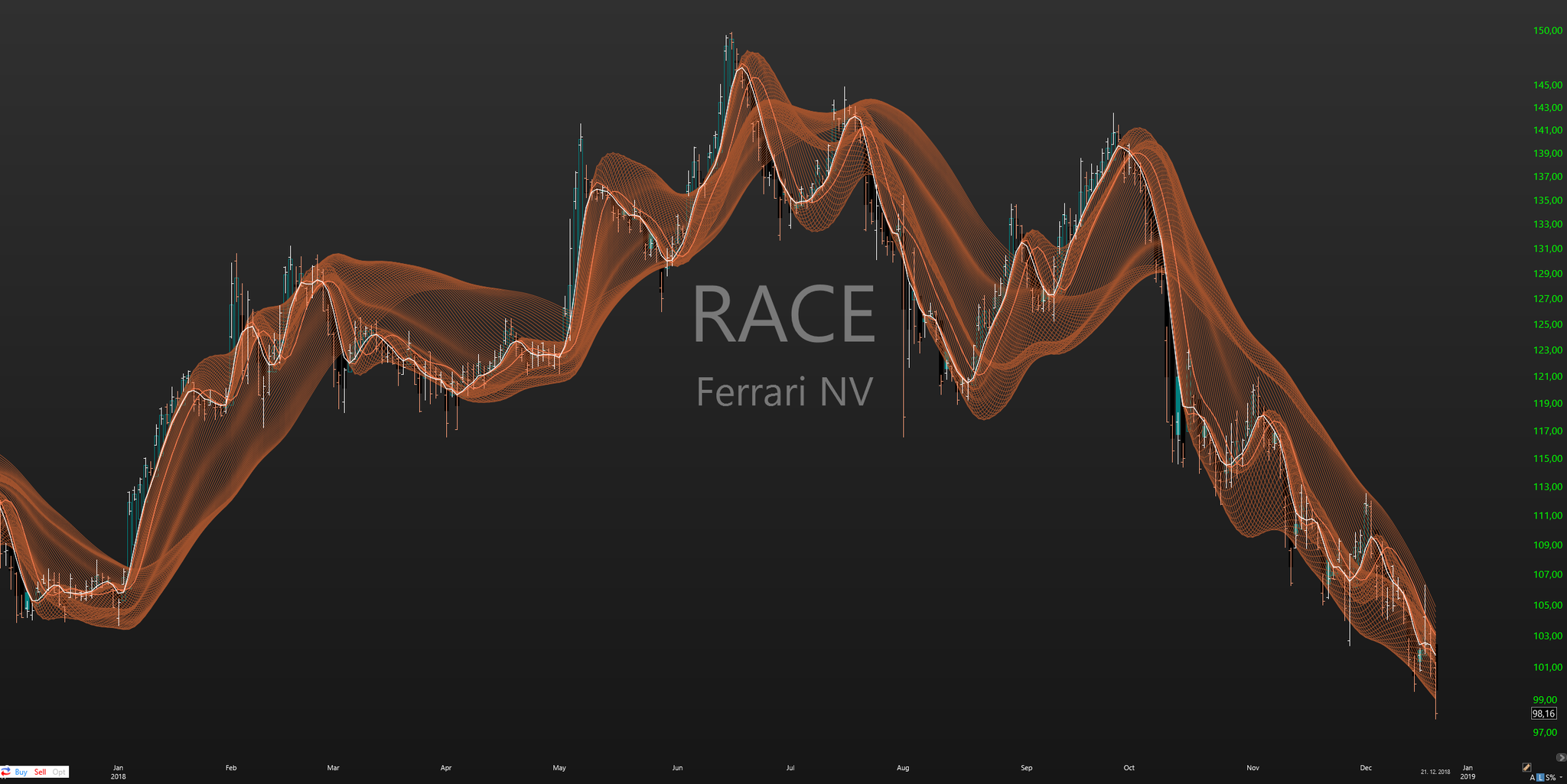The width and height of the screenshot is (1567, 784).
Task: Click the Jan 2019 time axis label
Action: [1468, 772]
